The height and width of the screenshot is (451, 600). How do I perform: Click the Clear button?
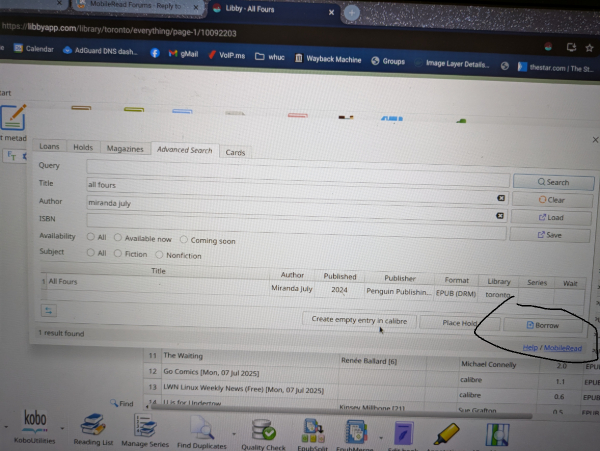(x=552, y=200)
